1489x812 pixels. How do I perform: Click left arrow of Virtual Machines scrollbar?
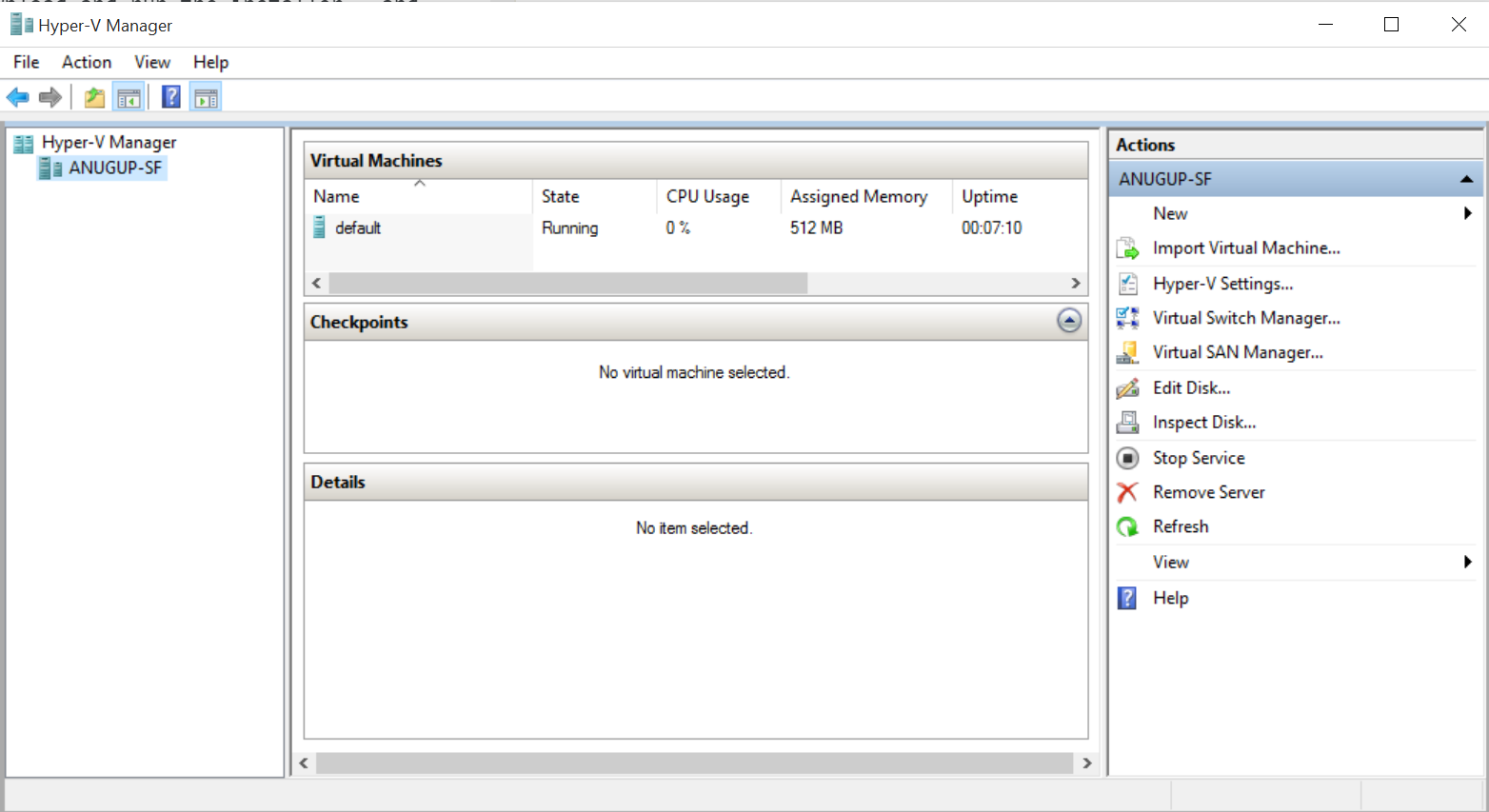317,284
